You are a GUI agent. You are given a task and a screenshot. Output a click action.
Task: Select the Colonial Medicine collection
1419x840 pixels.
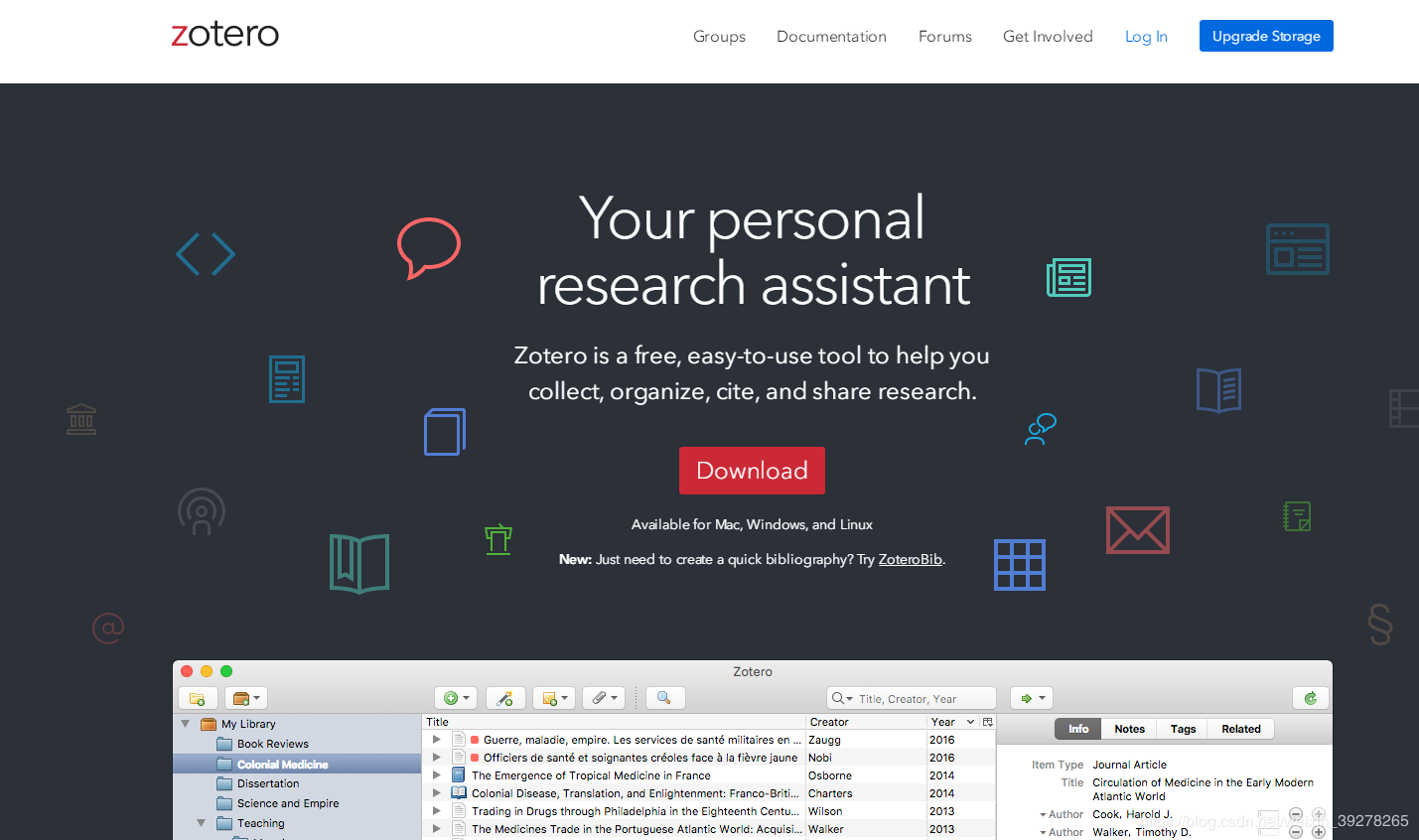coord(297,764)
